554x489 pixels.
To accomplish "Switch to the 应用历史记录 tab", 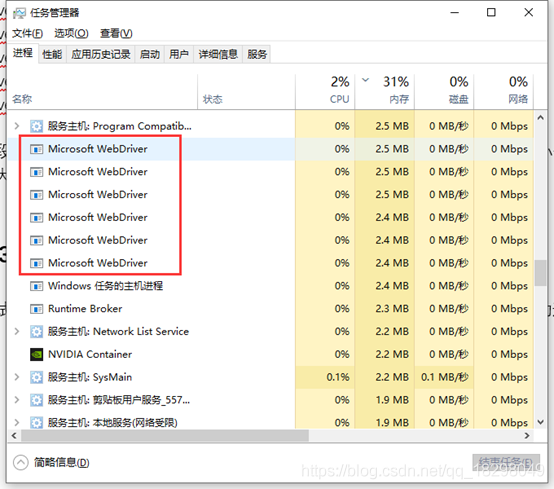I will pos(101,54).
